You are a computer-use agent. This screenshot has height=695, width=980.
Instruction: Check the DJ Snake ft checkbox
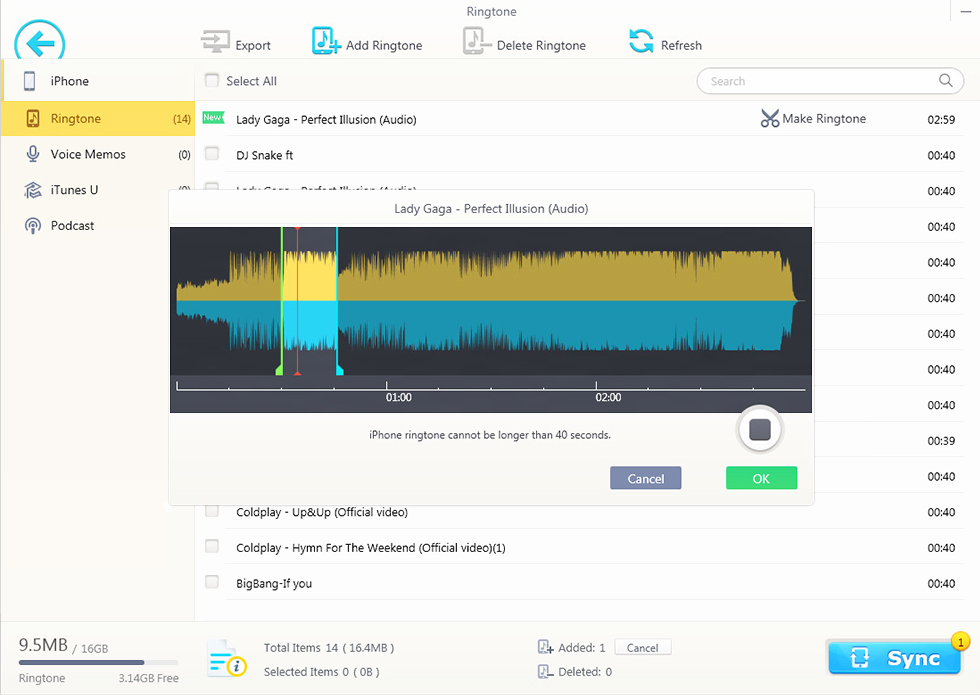[212, 154]
